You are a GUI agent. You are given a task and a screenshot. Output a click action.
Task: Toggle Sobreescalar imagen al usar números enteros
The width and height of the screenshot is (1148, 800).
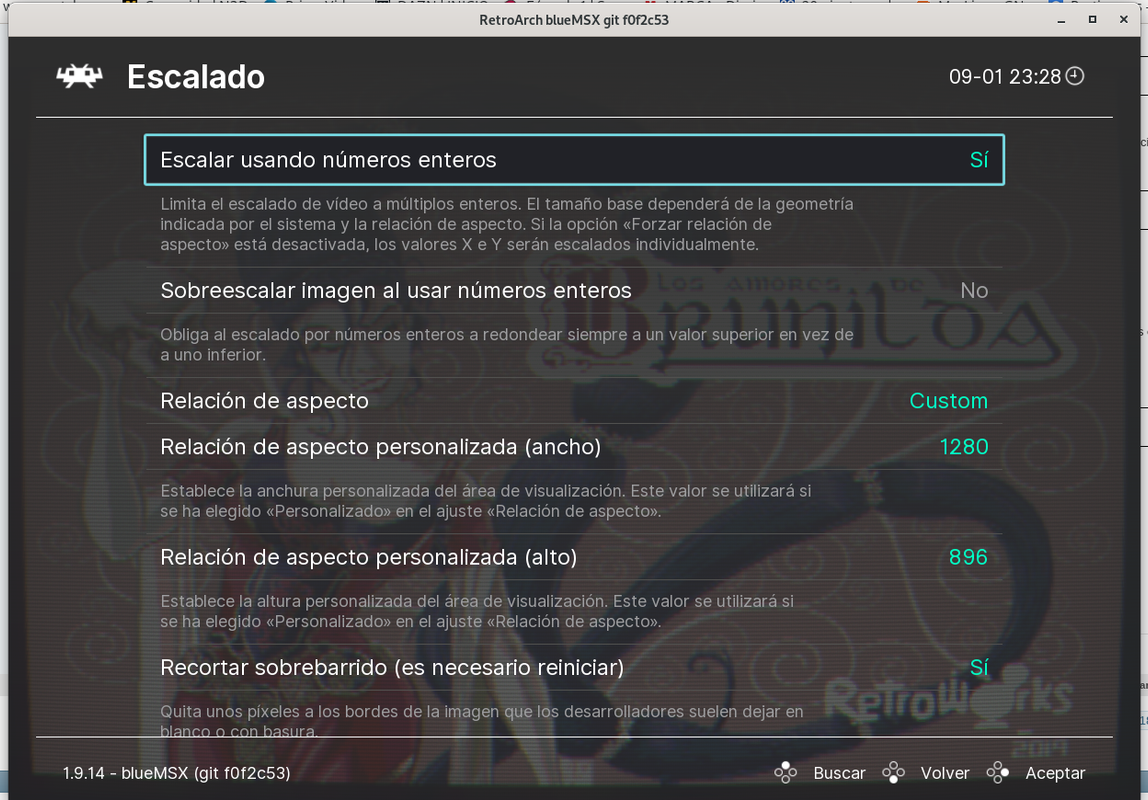(x=574, y=291)
